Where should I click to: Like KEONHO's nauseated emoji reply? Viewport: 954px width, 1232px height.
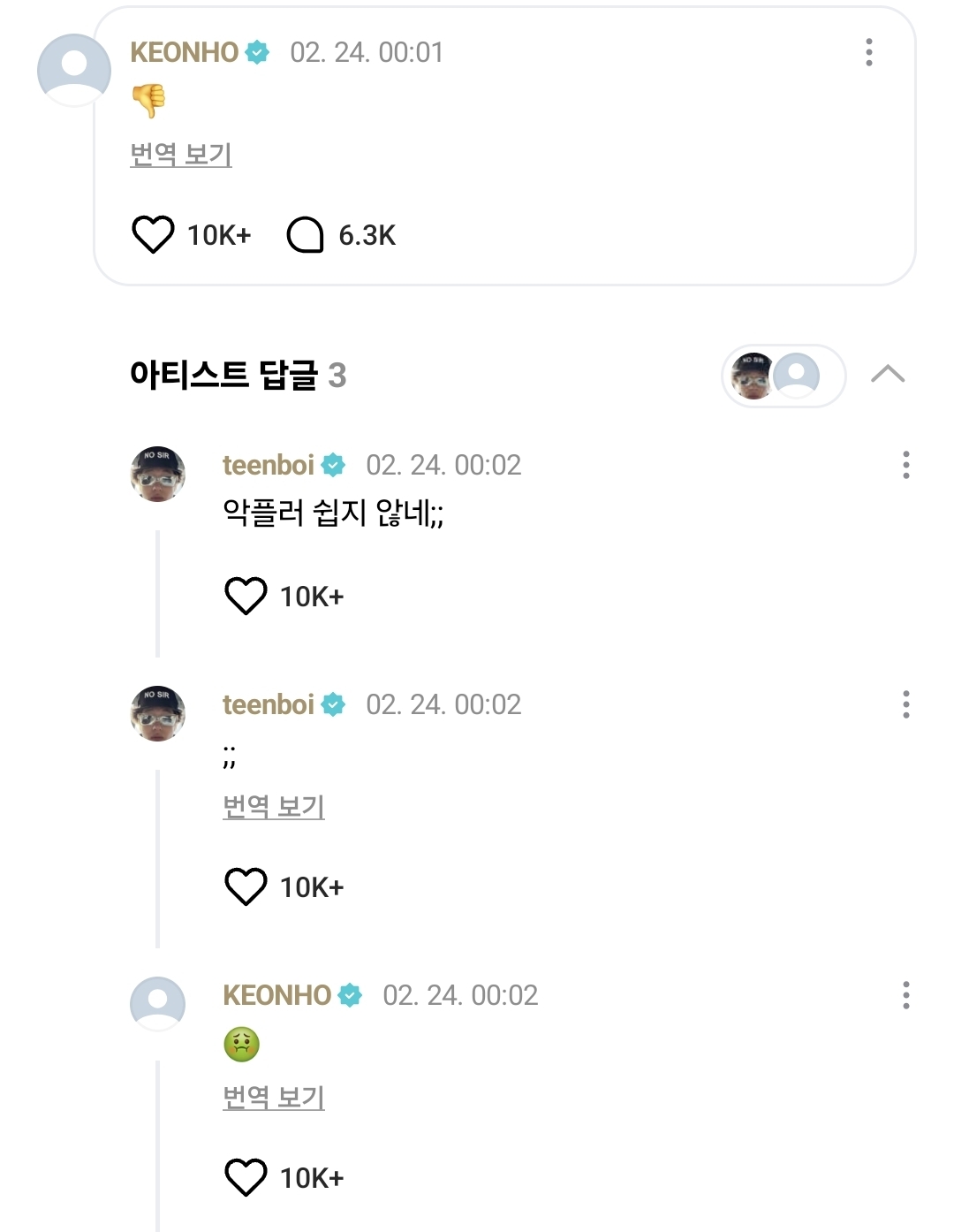(x=246, y=1178)
